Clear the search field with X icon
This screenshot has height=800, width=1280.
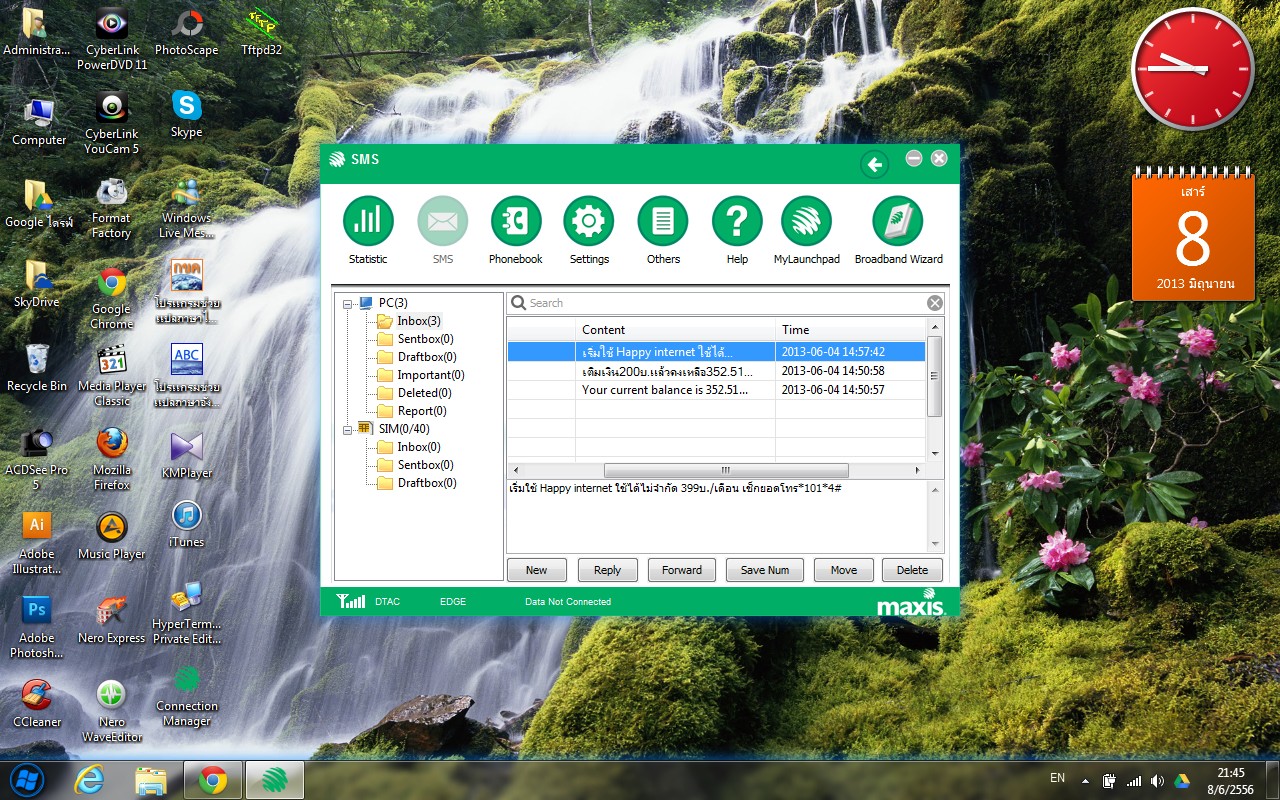tap(934, 303)
